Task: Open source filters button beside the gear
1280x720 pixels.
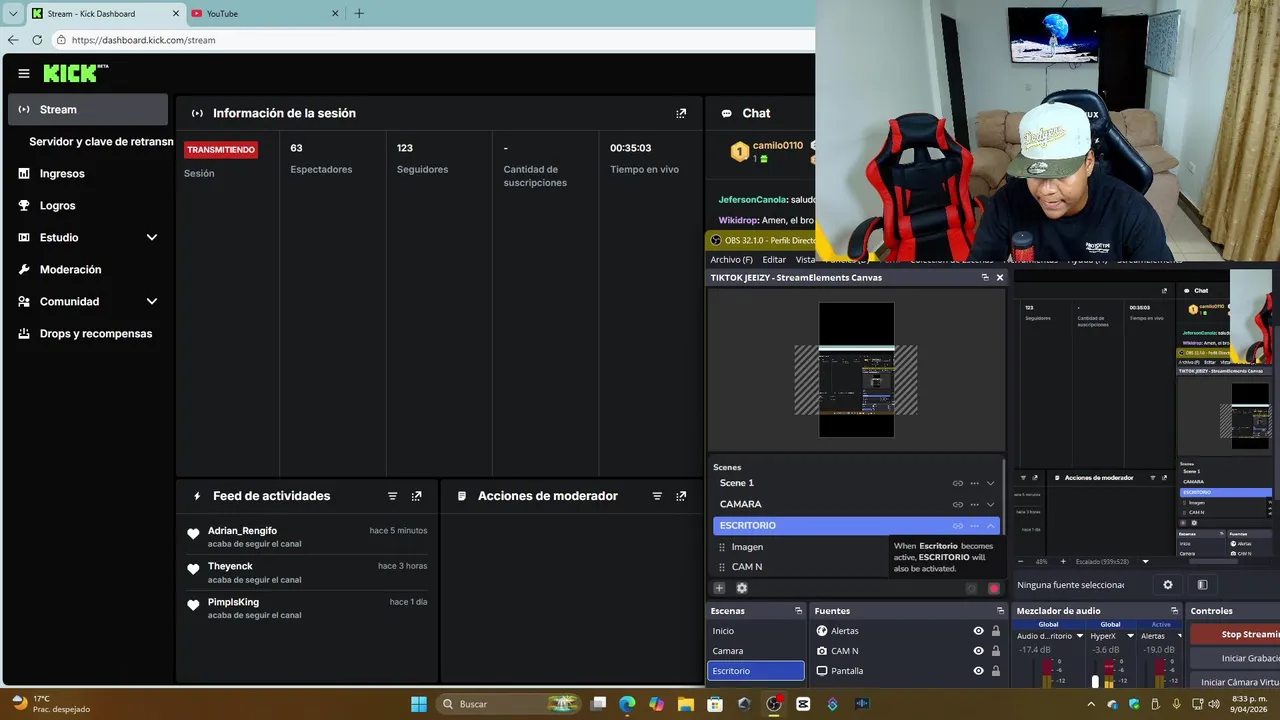Action: (x=1202, y=584)
